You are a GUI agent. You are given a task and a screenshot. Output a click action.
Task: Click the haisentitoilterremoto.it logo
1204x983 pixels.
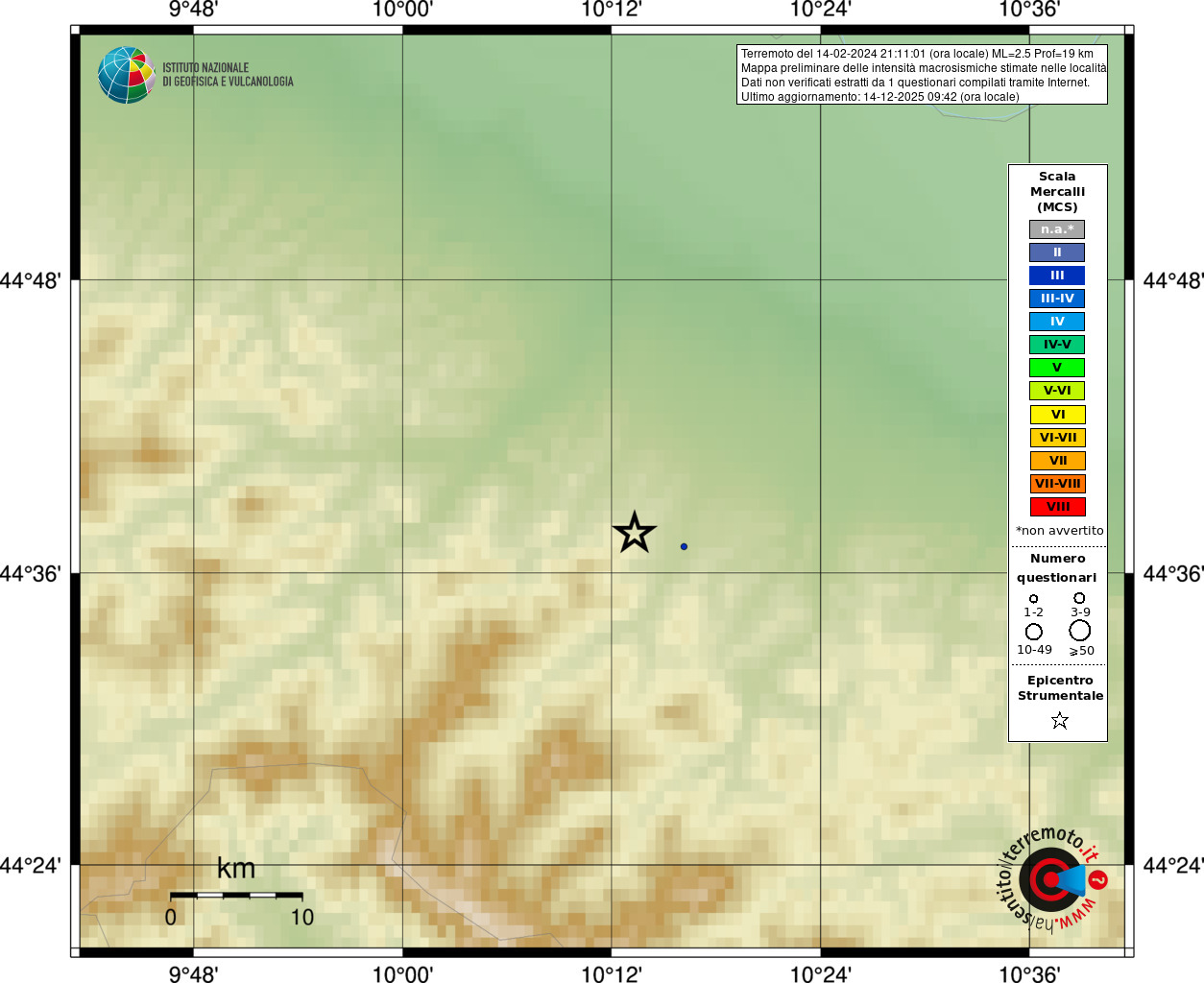(1051, 878)
